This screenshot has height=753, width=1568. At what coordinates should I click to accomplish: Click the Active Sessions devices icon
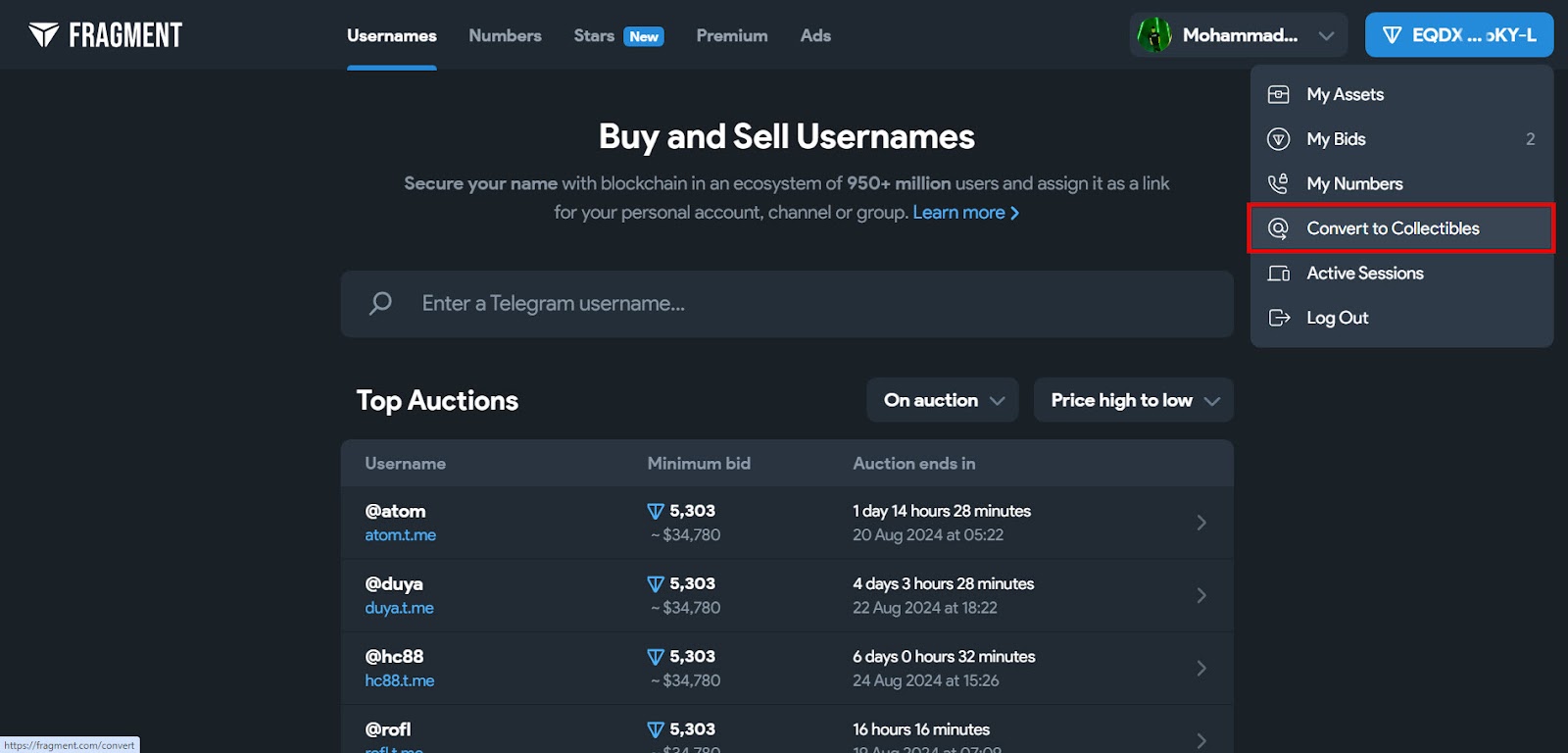point(1279,274)
